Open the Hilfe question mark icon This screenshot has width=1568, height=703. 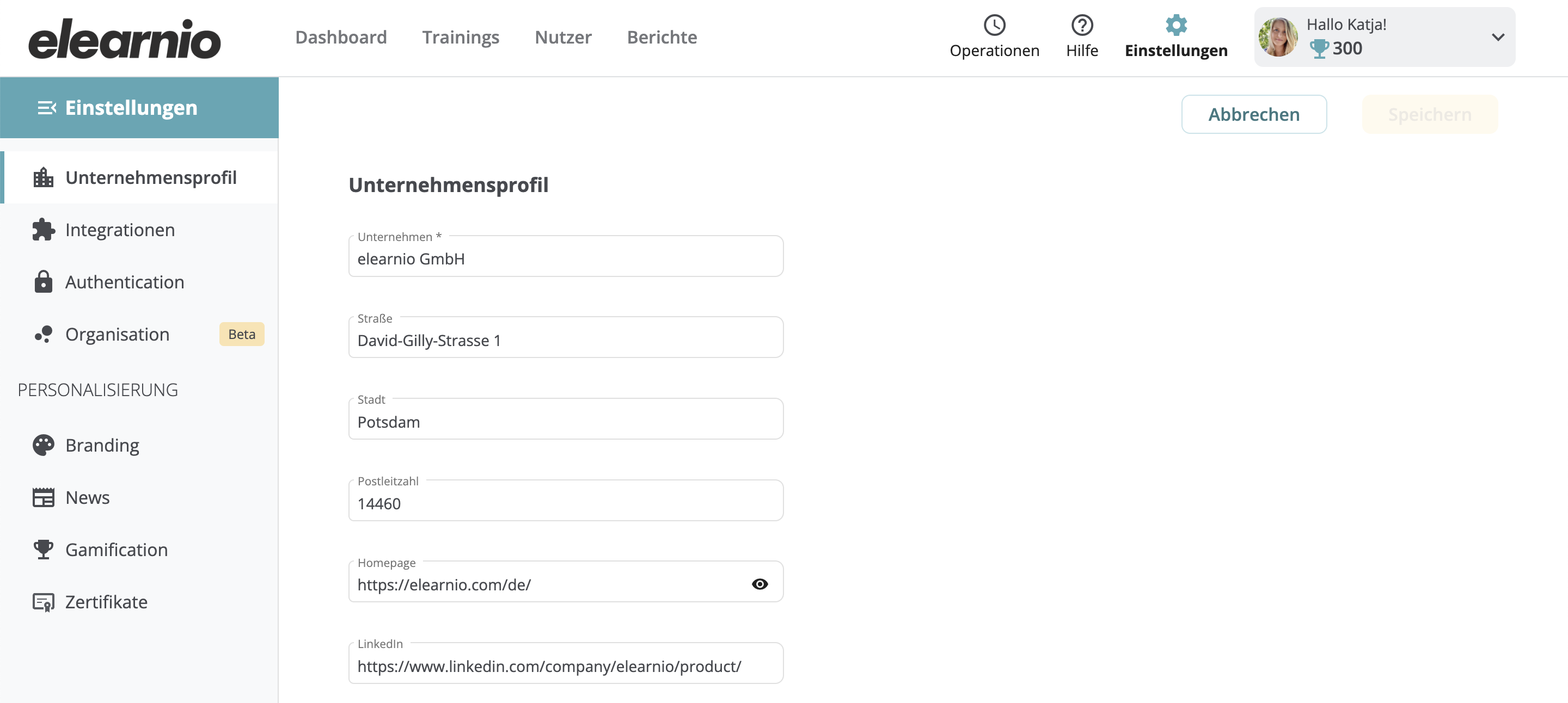(x=1082, y=25)
